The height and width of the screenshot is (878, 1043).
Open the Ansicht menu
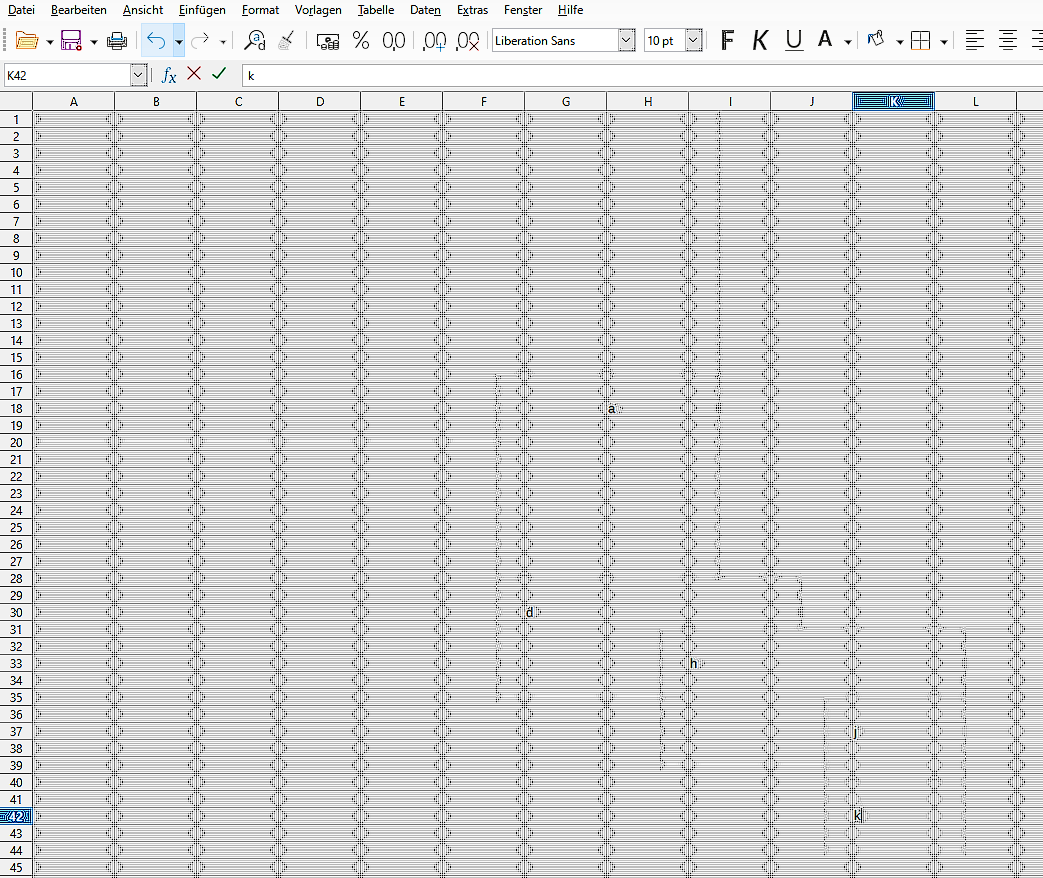pyautogui.click(x=143, y=10)
